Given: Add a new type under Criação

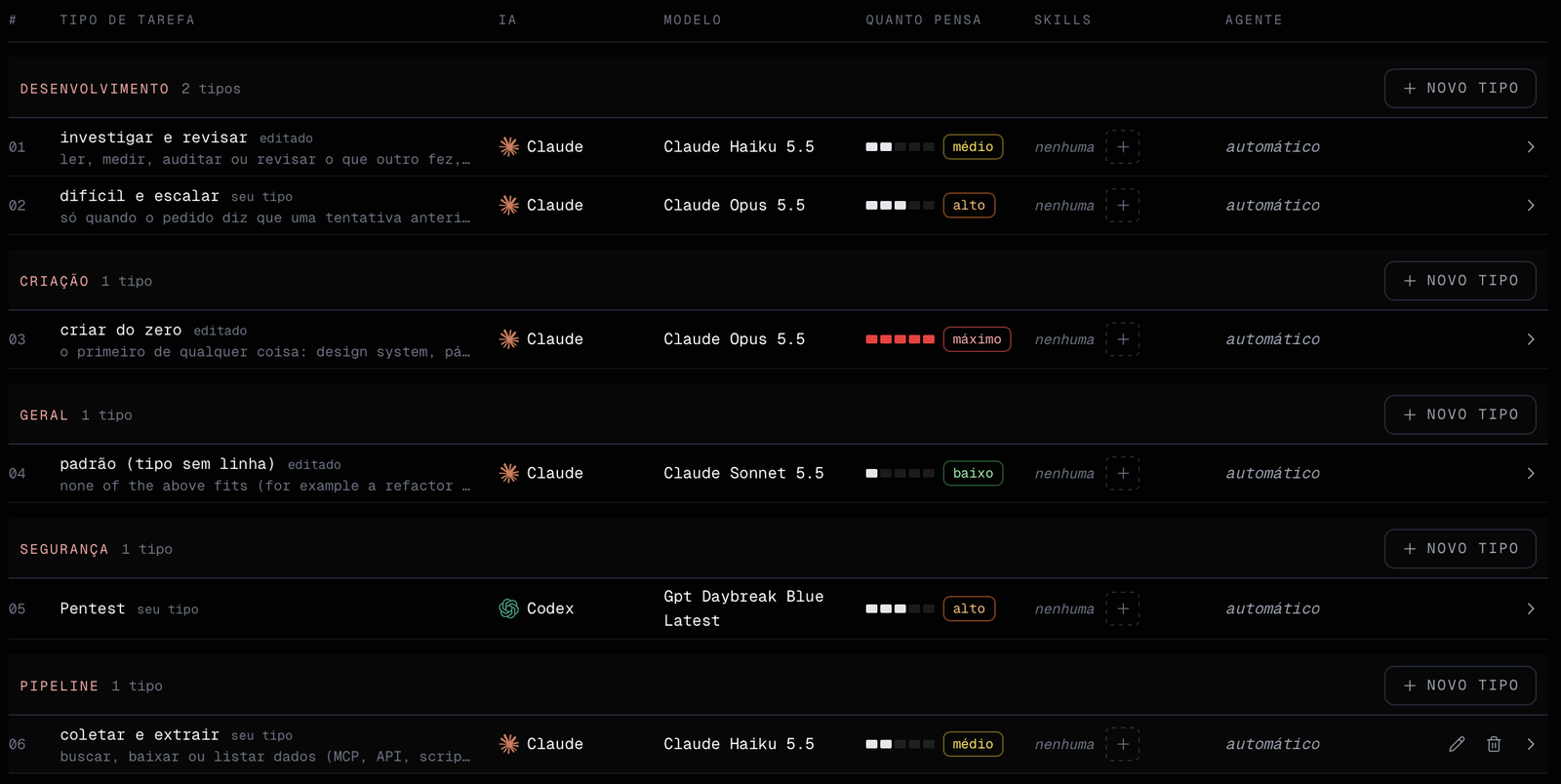Looking at the screenshot, I should 1460,281.
